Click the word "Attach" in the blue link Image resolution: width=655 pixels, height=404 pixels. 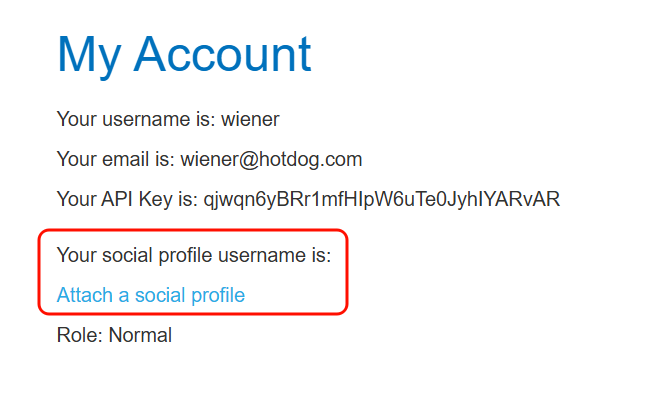click(82, 295)
